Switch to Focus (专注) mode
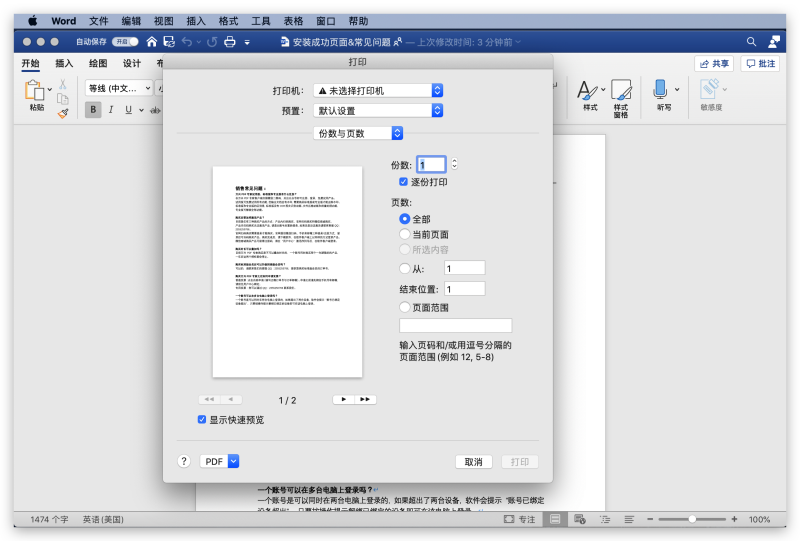Image resolution: width=800 pixels, height=541 pixels. click(519, 519)
